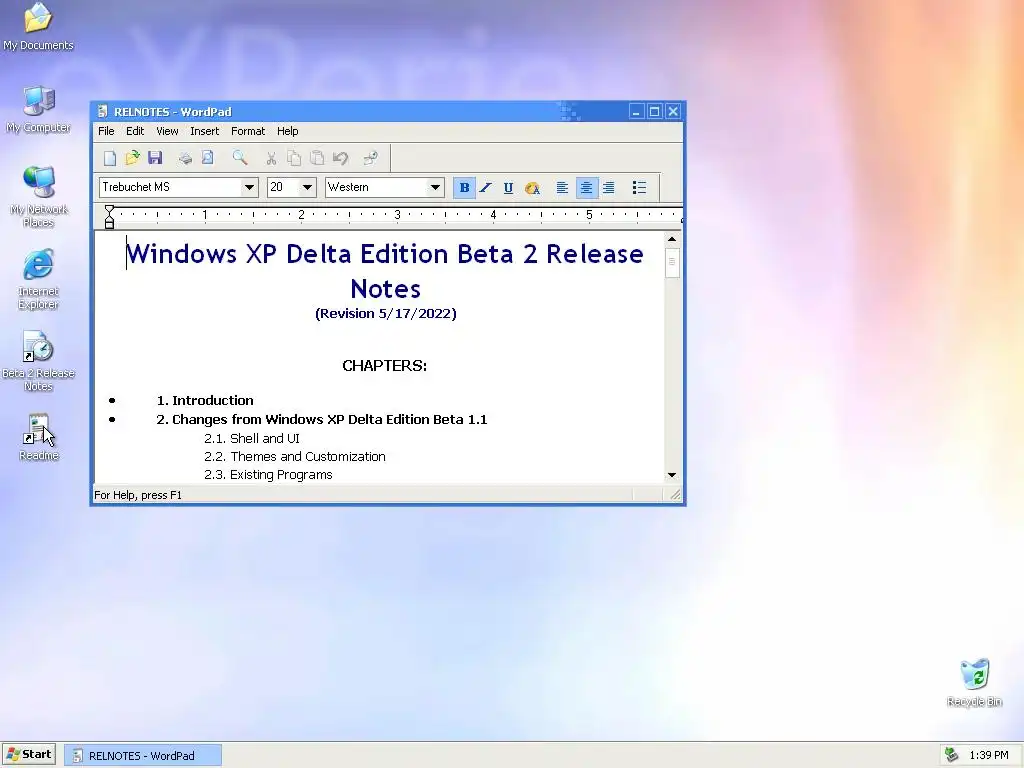Select the Recycle Bin icon
The image size is (1024, 768).
pos(974,682)
